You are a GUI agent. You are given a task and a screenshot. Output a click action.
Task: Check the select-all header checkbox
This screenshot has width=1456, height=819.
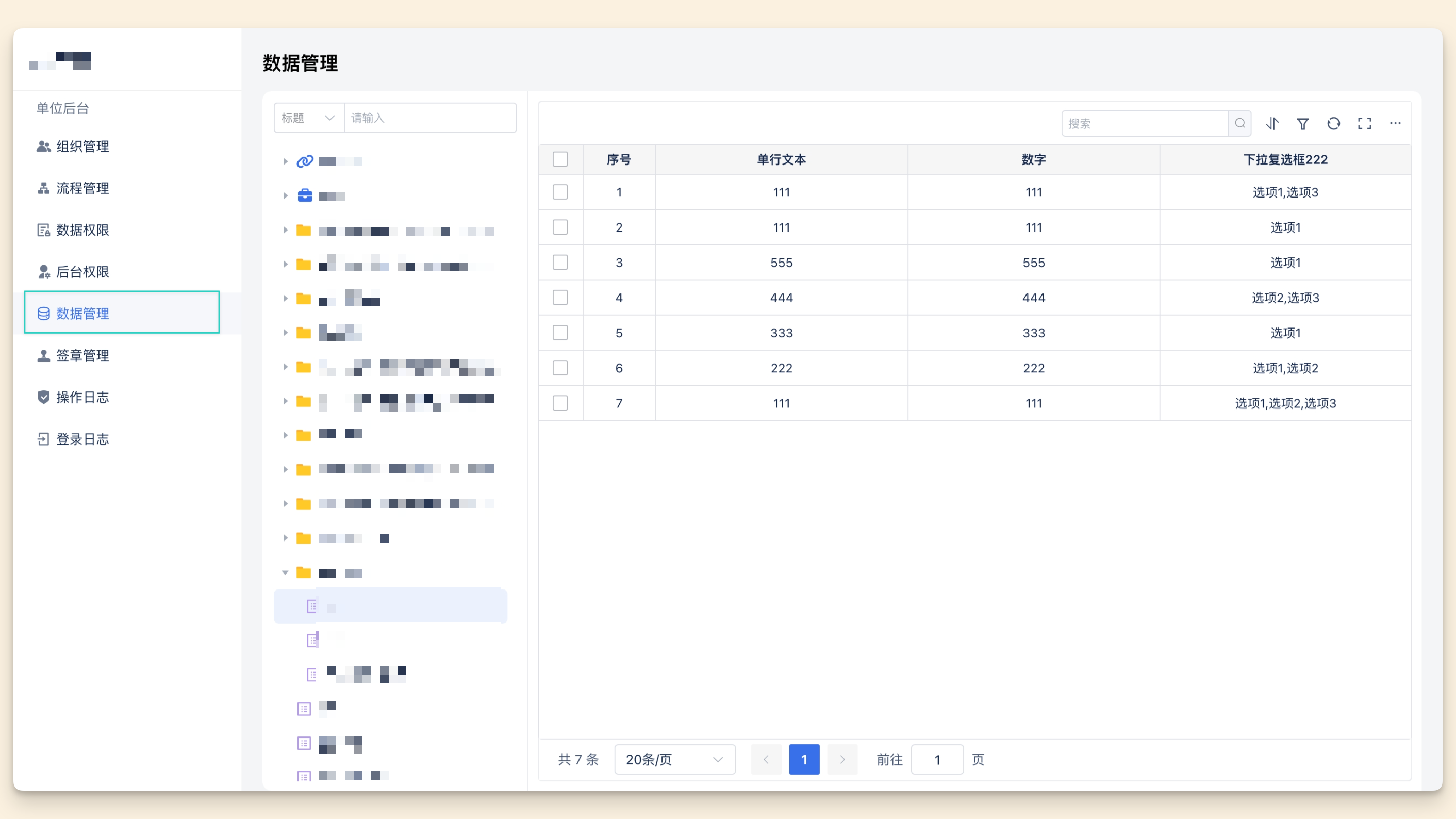(560, 159)
